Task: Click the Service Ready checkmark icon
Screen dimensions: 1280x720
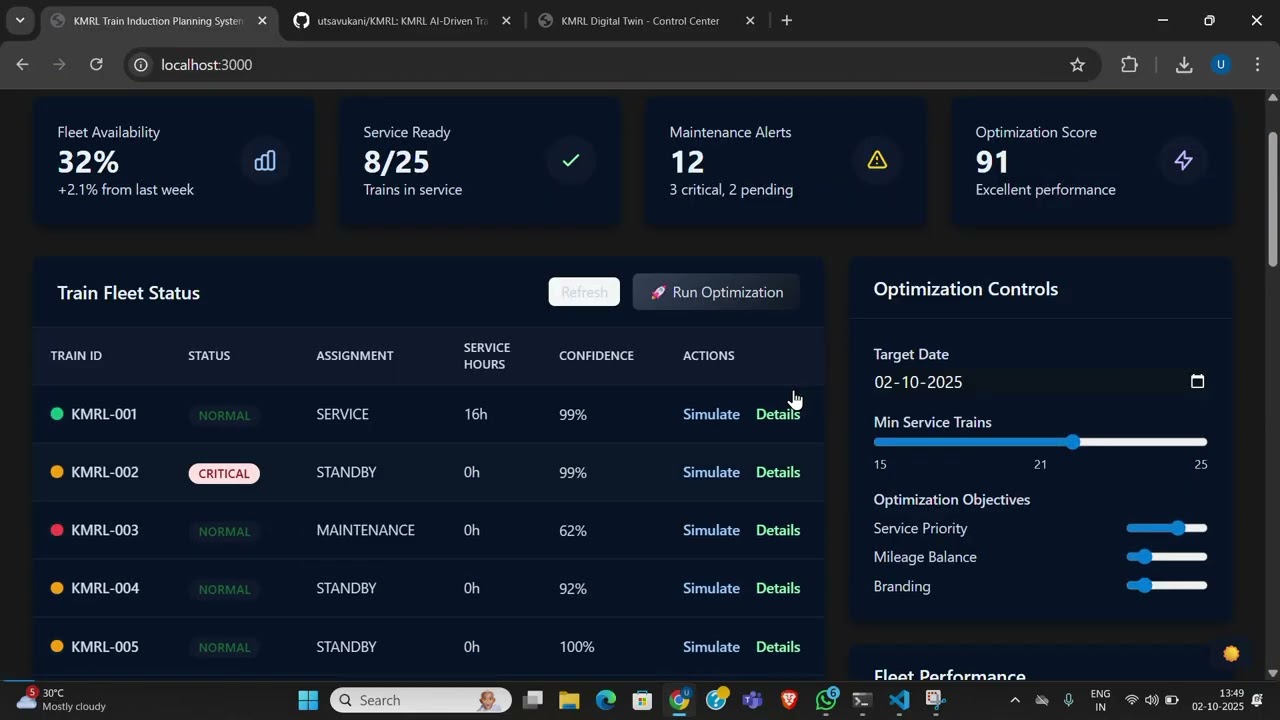Action: [571, 161]
